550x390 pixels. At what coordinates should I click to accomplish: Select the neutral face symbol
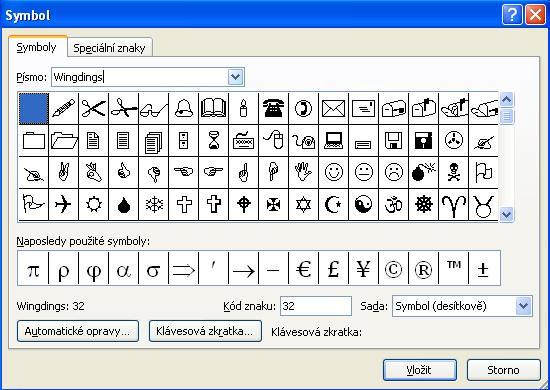pos(364,173)
